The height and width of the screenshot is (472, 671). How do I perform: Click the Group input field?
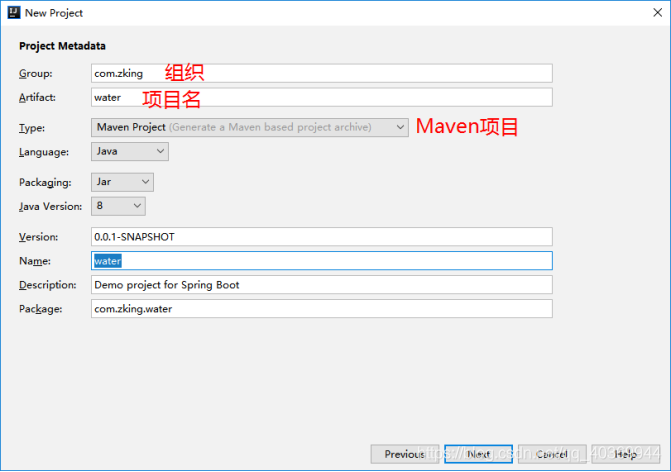pos(321,73)
